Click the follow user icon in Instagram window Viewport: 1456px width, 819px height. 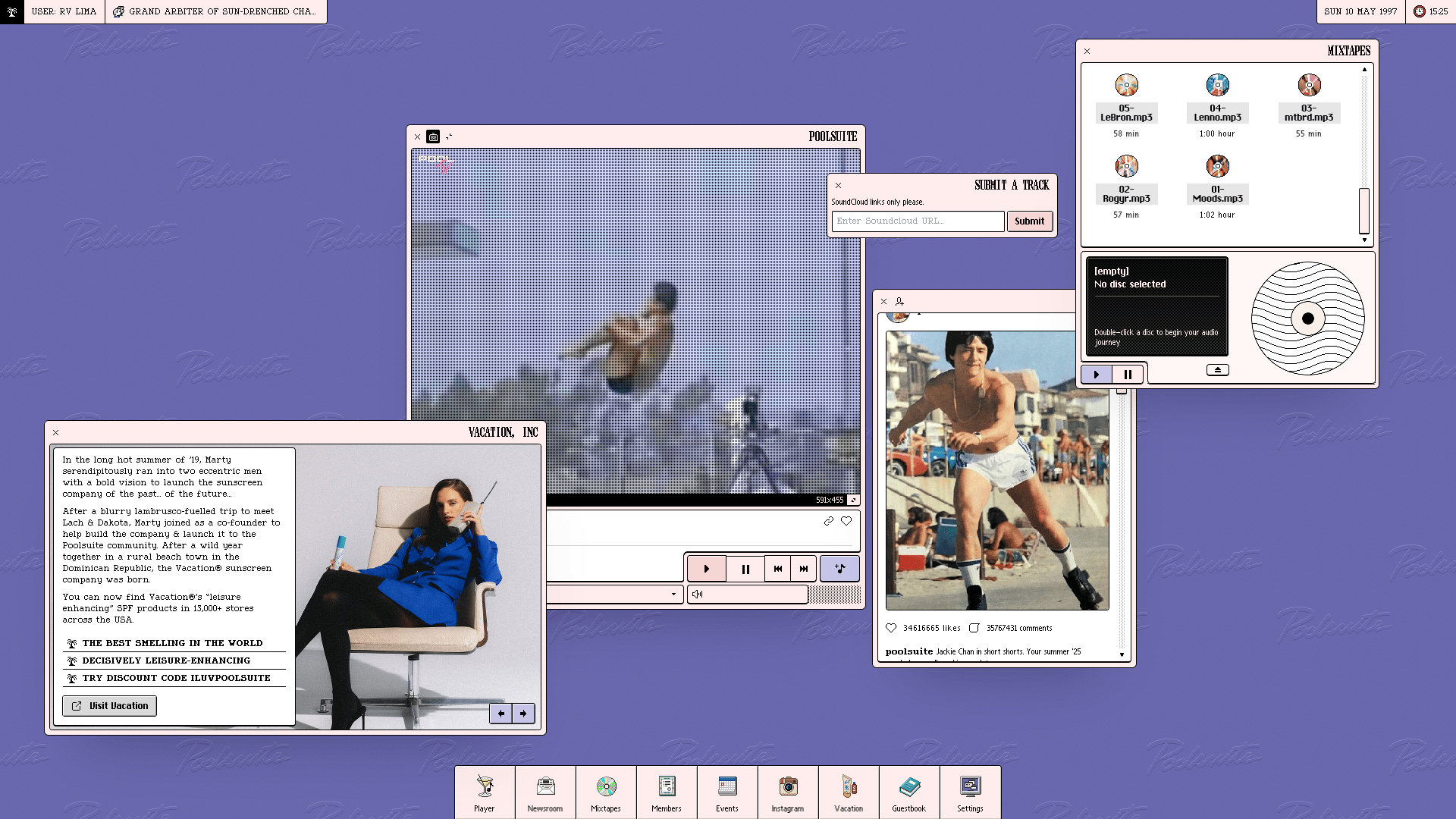click(x=899, y=301)
